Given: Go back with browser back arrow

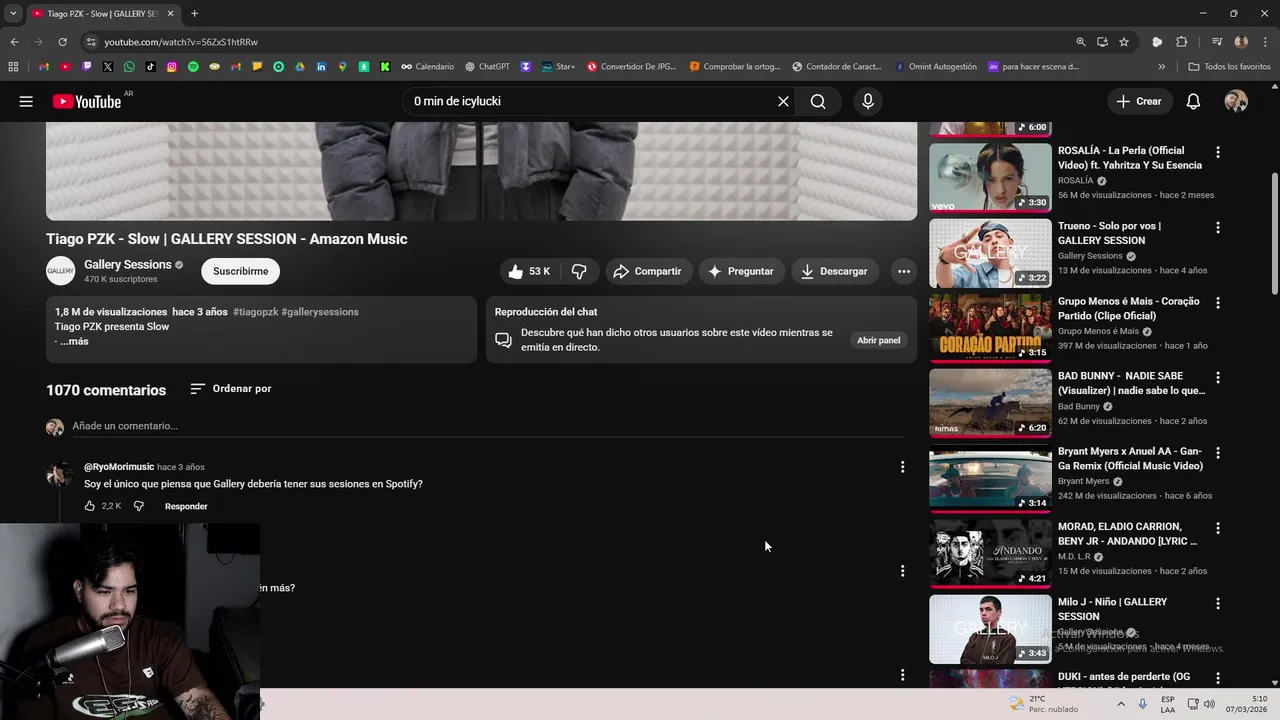Looking at the screenshot, I should pyautogui.click(x=14, y=42).
